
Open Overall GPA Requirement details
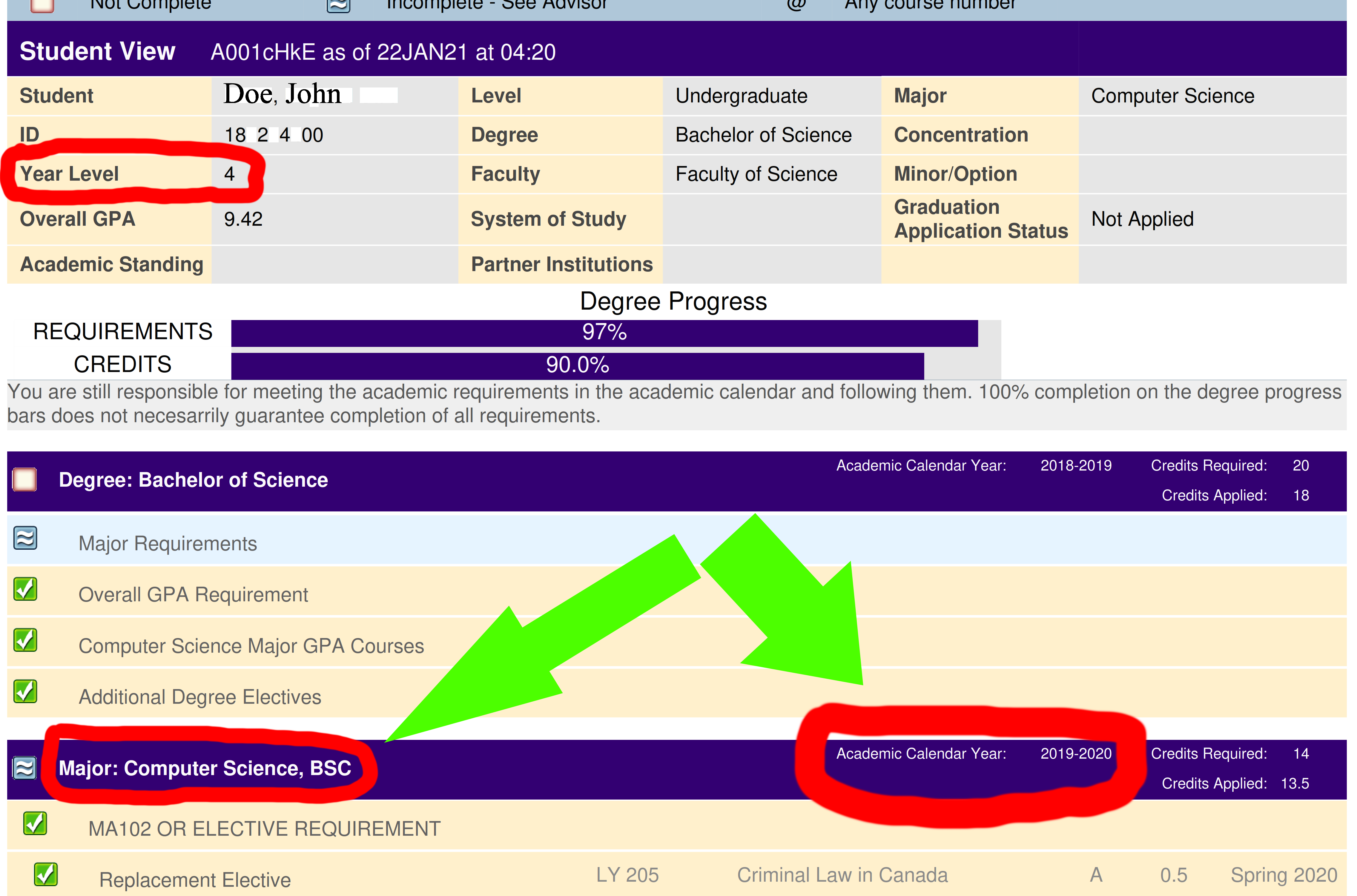pos(193,595)
